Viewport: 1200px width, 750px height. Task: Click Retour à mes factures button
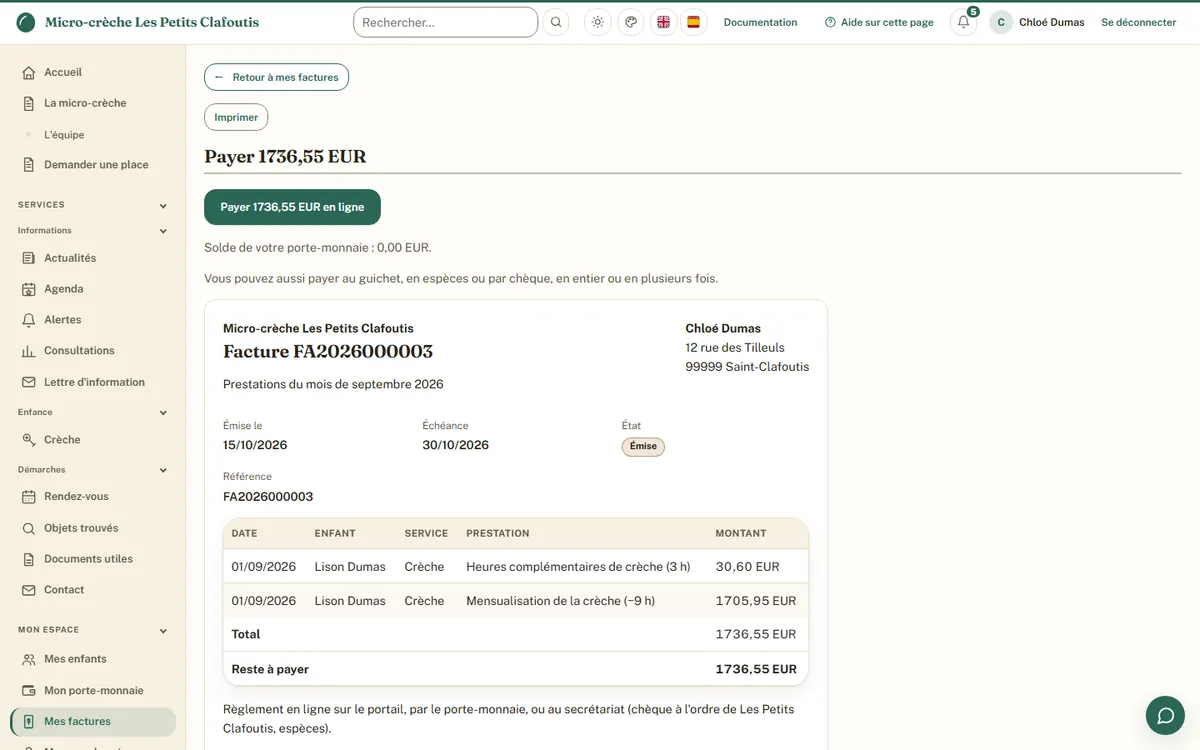[x=276, y=77]
